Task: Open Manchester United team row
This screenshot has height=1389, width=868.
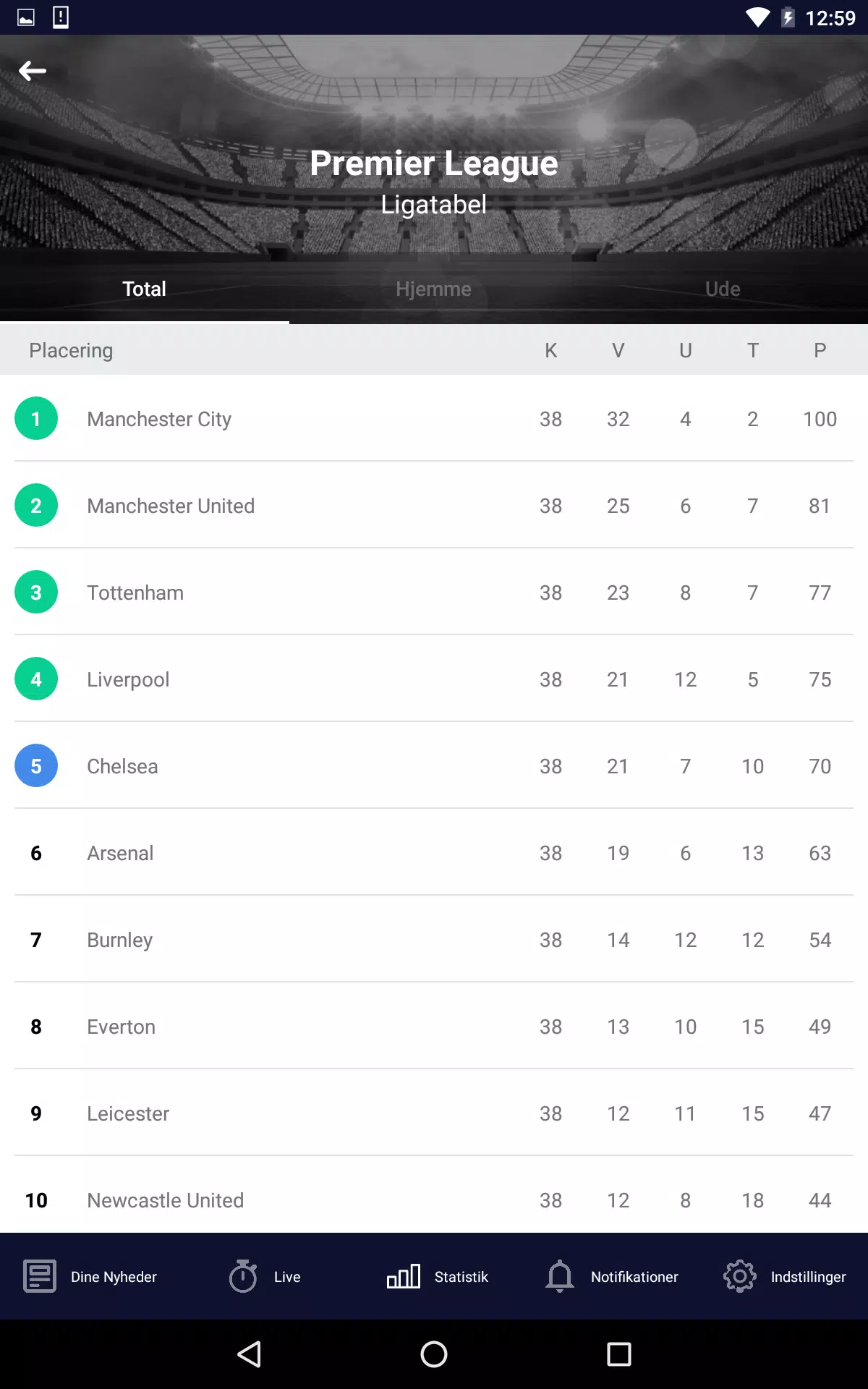Action: pos(434,505)
